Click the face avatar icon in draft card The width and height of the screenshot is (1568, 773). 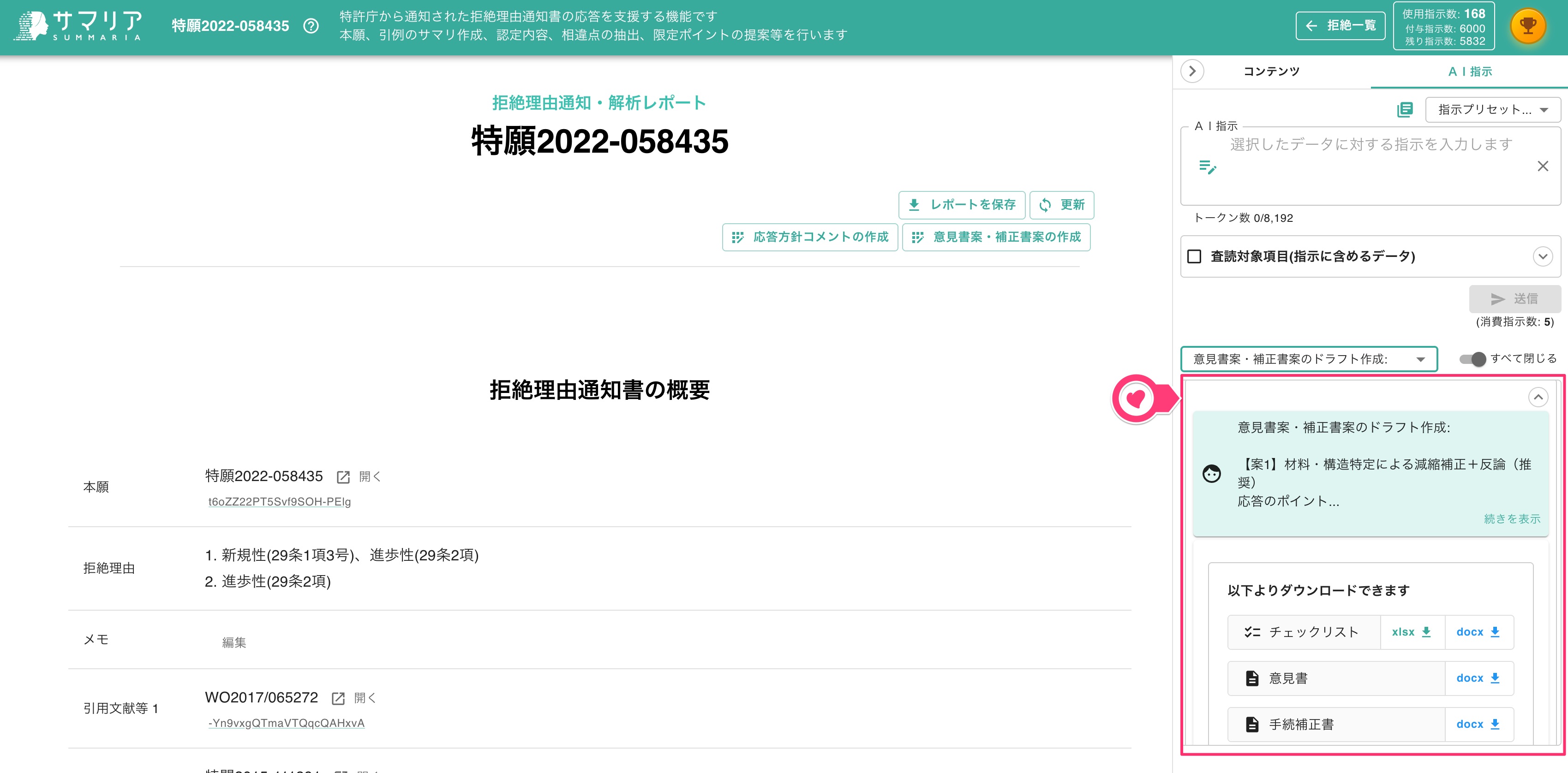[1211, 473]
